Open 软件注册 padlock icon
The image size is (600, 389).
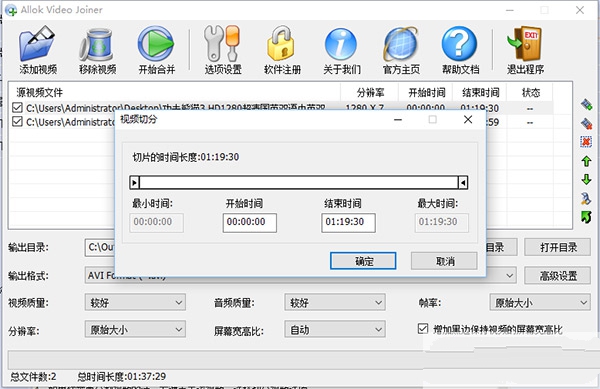[281, 44]
